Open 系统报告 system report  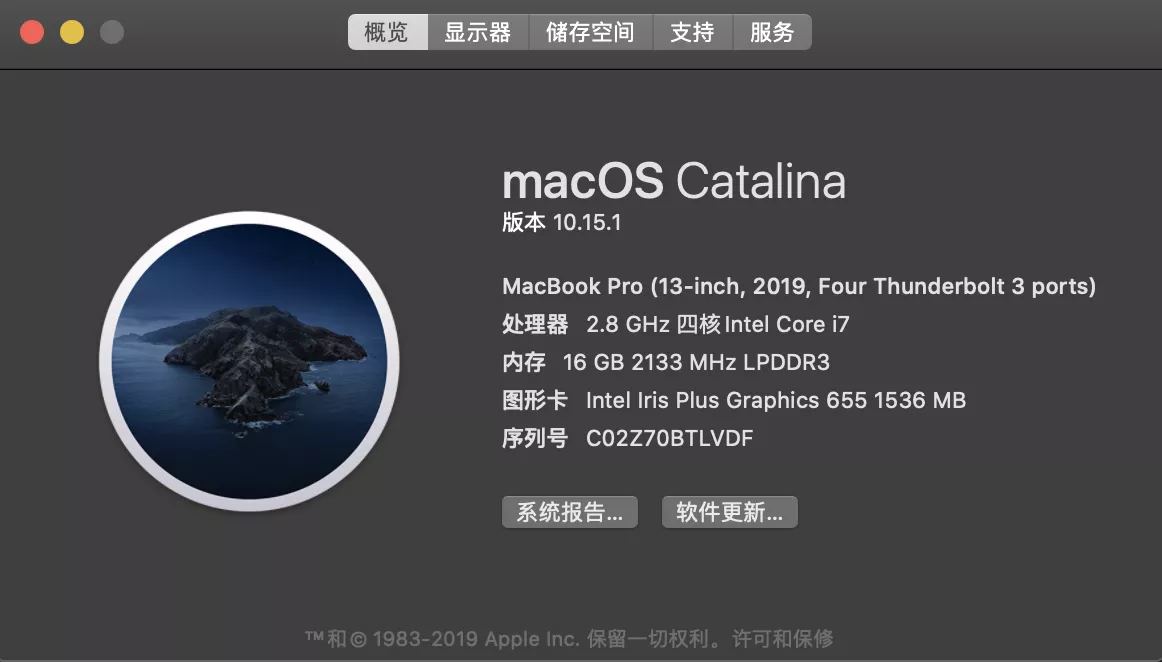pyautogui.click(x=570, y=512)
